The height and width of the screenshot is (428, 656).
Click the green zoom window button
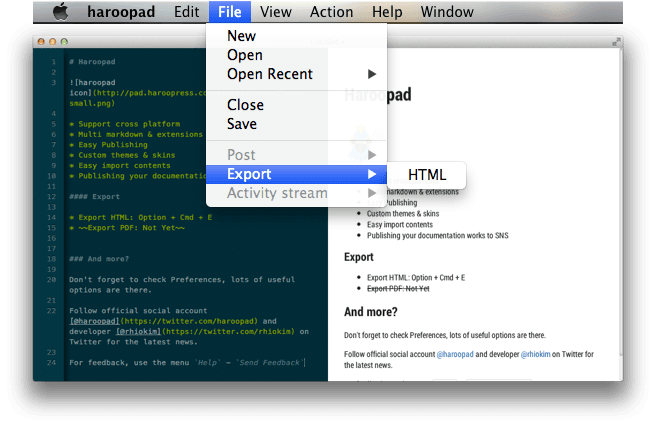(x=66, y=42)
